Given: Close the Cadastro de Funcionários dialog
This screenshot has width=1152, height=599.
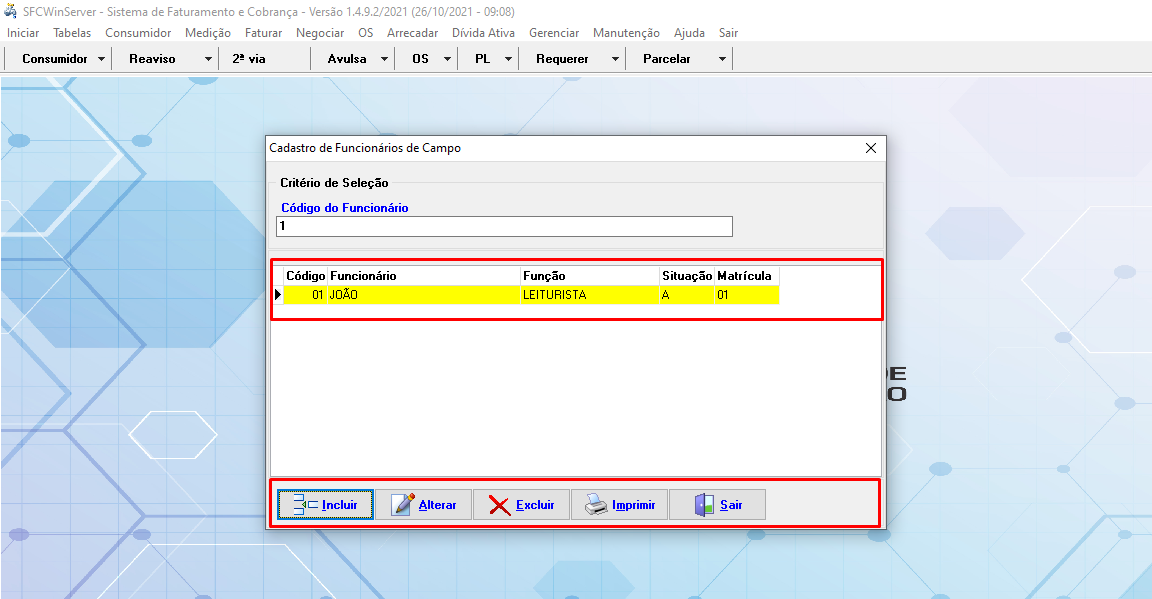Looking at the screenshot, I should [x=870, y=148].
